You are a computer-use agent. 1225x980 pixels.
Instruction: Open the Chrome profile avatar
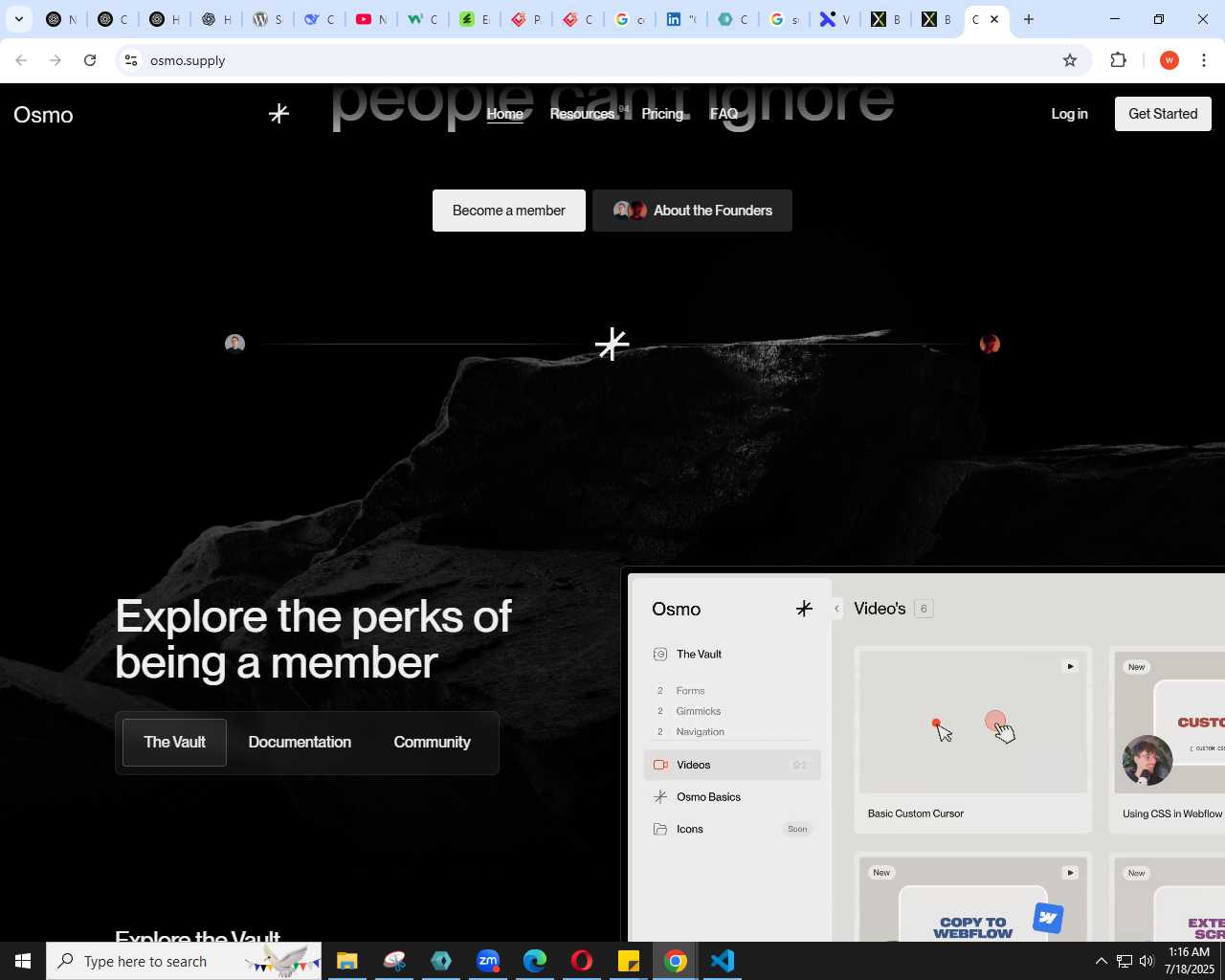coord(1169,60)
